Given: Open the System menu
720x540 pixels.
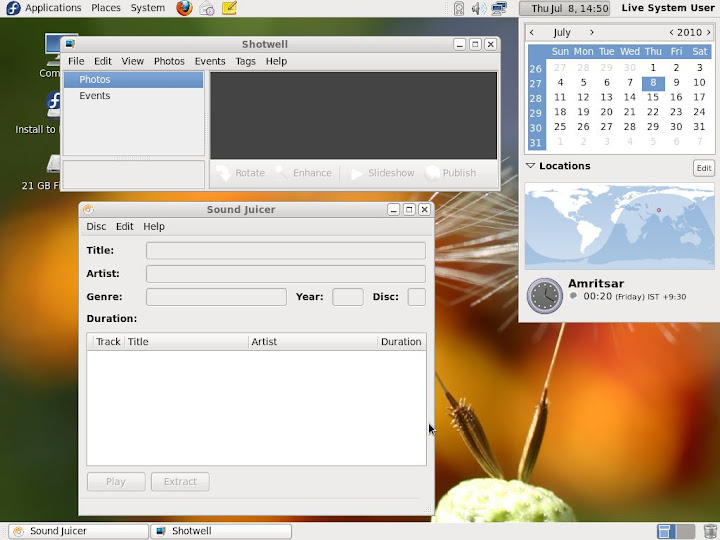Looking at the screenshot, I should 147,8.
